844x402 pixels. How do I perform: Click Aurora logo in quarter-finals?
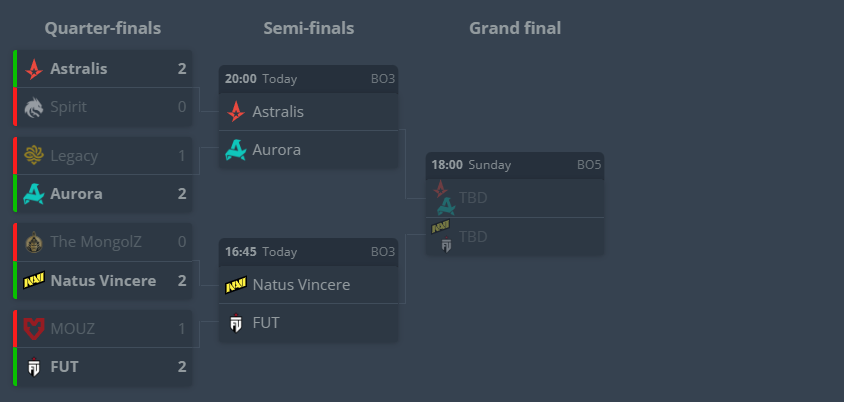34,194
